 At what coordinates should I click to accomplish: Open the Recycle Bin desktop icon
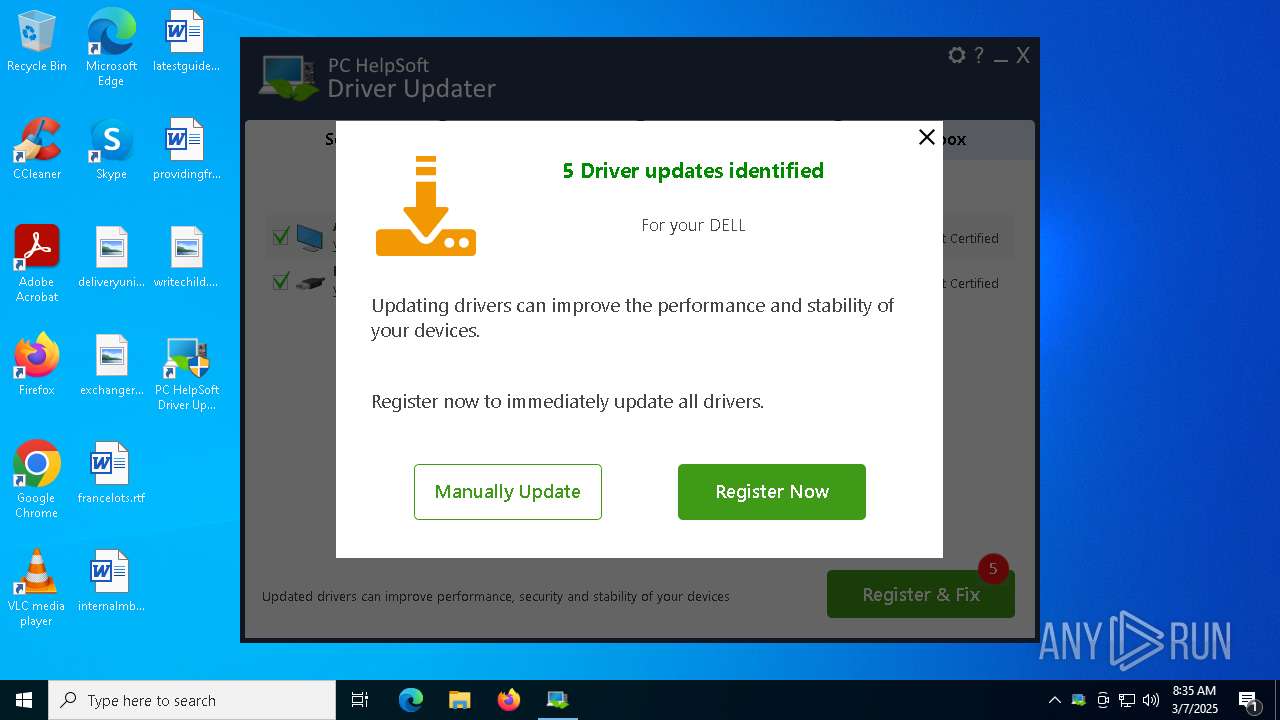[37, 42]
